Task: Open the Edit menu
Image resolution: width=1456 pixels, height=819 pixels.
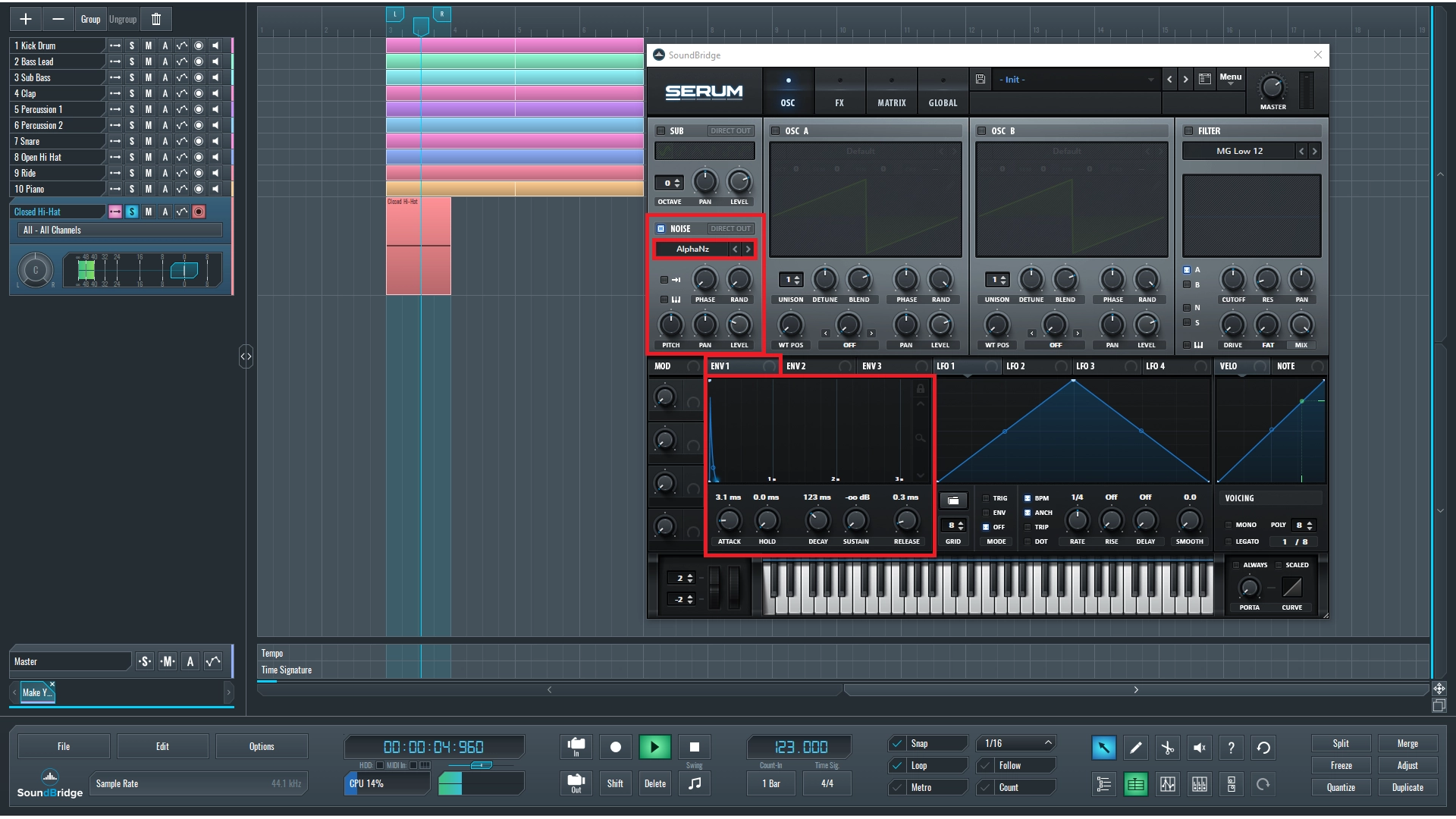Action: [x=162, y=746]
